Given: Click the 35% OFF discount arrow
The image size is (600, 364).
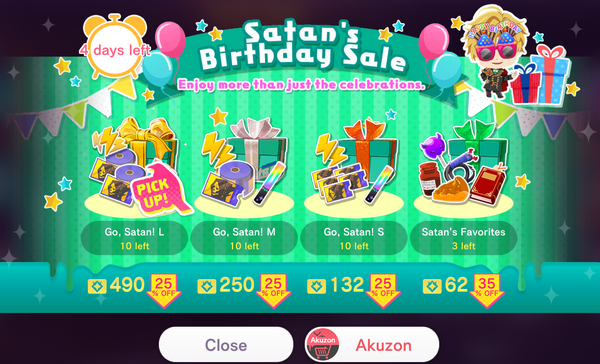Looking at the screenshot, I should (487, 290).
